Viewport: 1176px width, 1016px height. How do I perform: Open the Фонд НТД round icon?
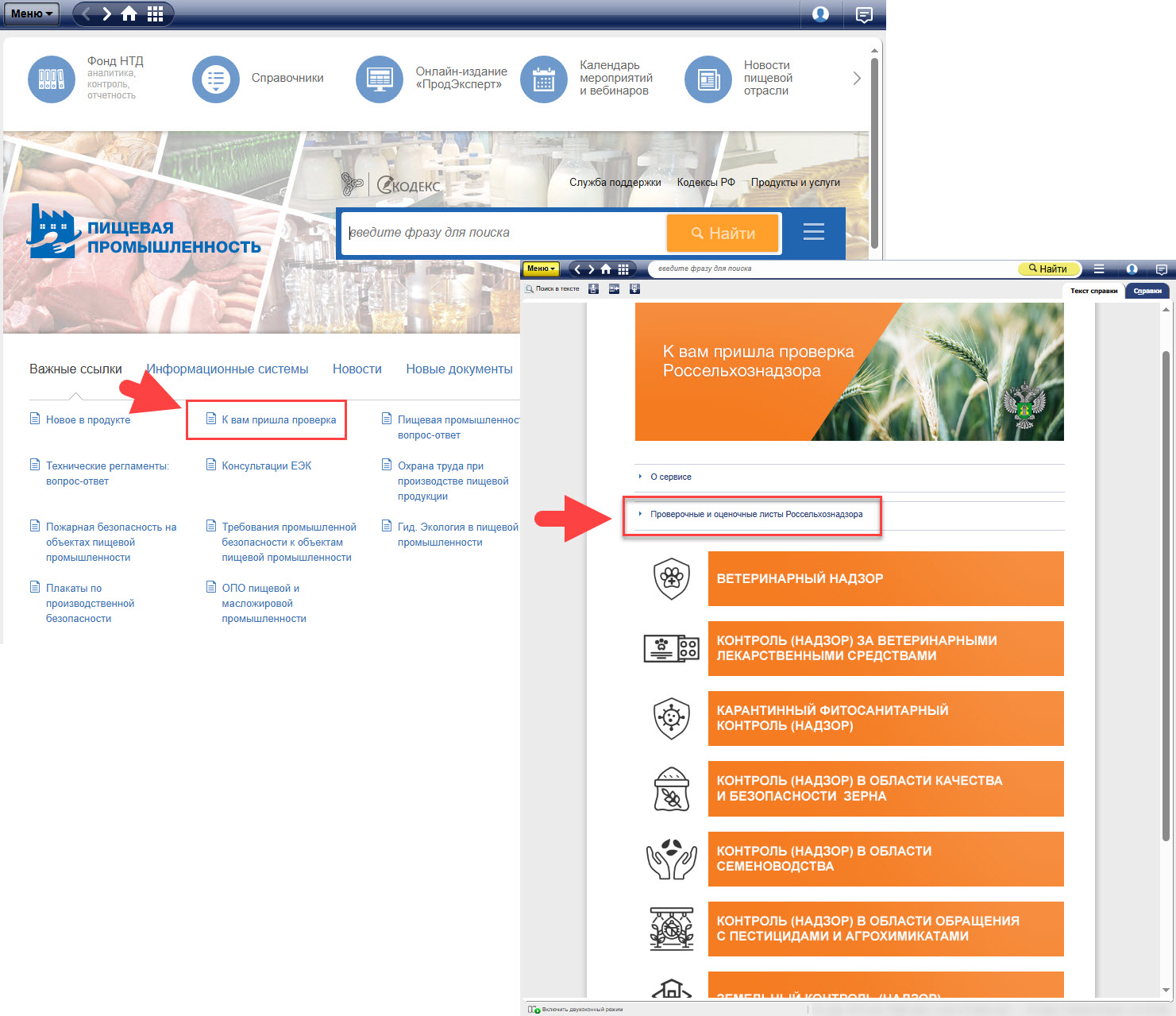pyautogui.click(x=52, y=79)
